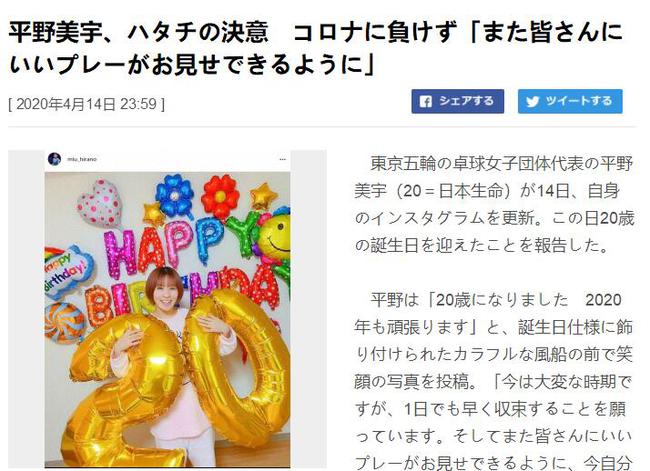Click the Twitter bird icon
This screenshot has height=471, width=650.
533,102
